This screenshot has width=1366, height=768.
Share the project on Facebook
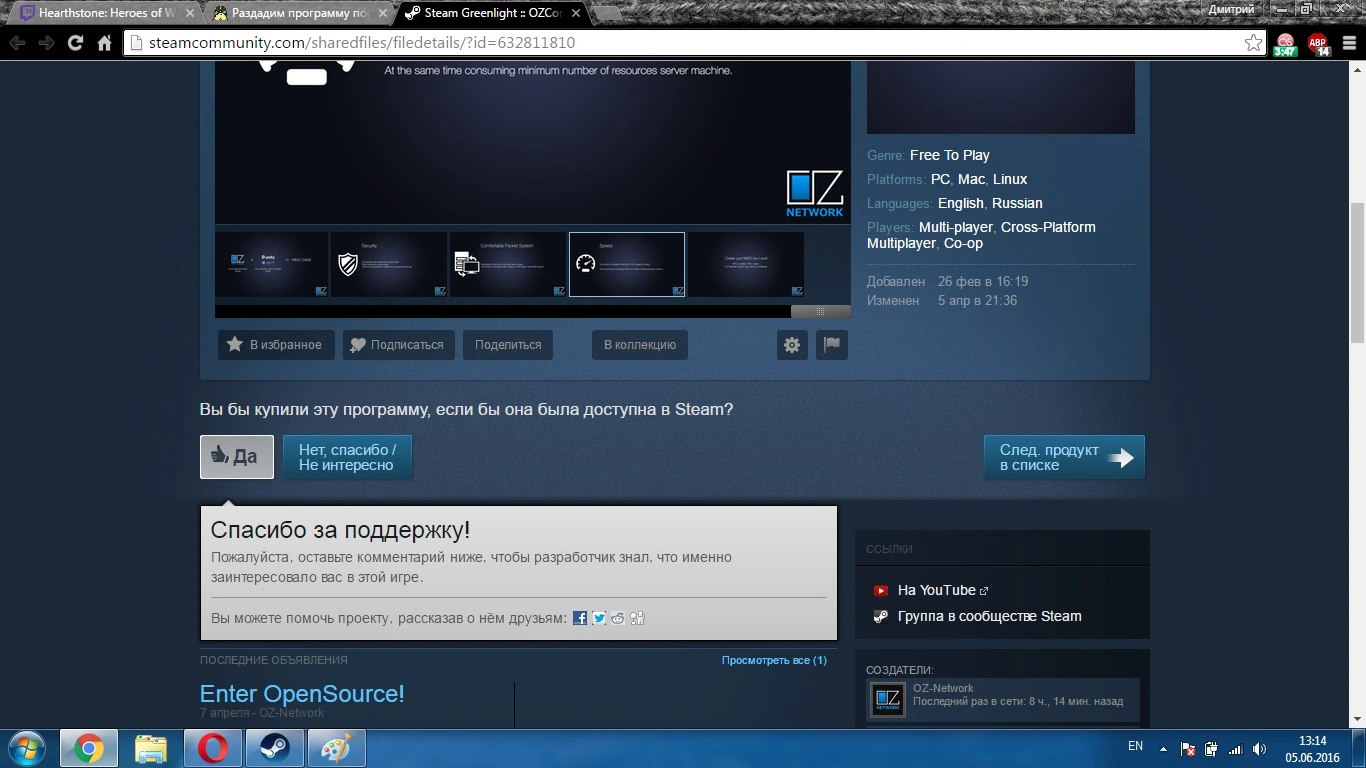click(580, 618)
